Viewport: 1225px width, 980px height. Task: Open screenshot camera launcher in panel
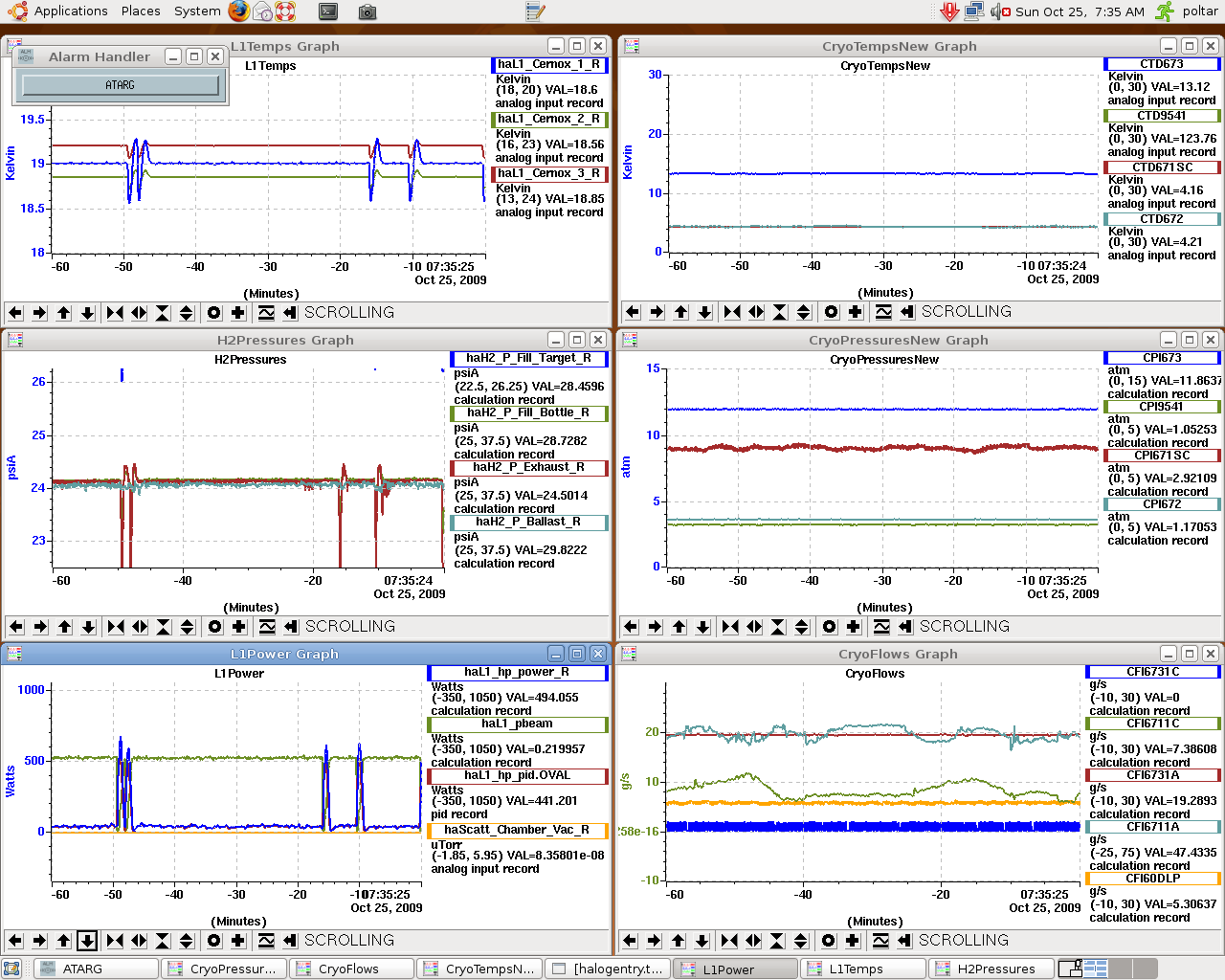367,12
